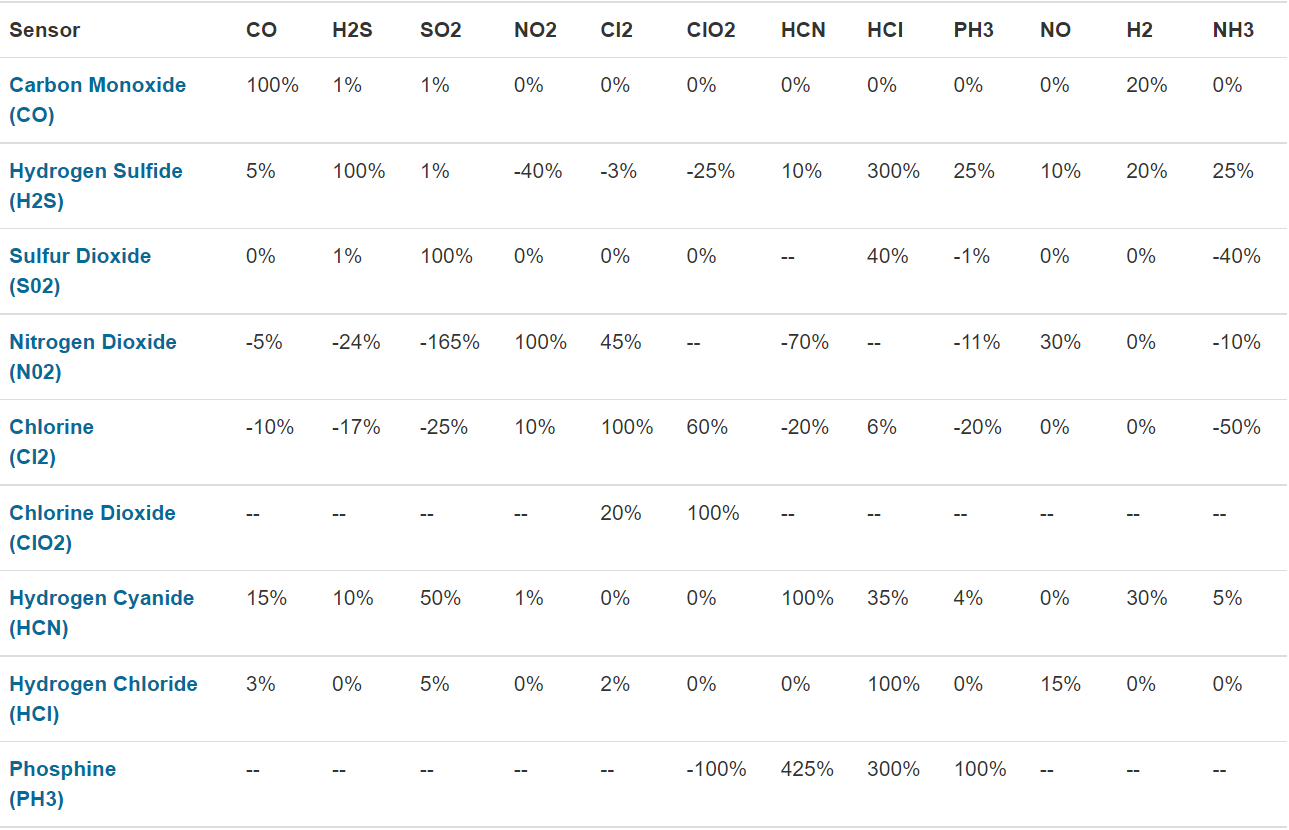Click the HCN column header
This screenshot has height=830, width=1289.
802,30
